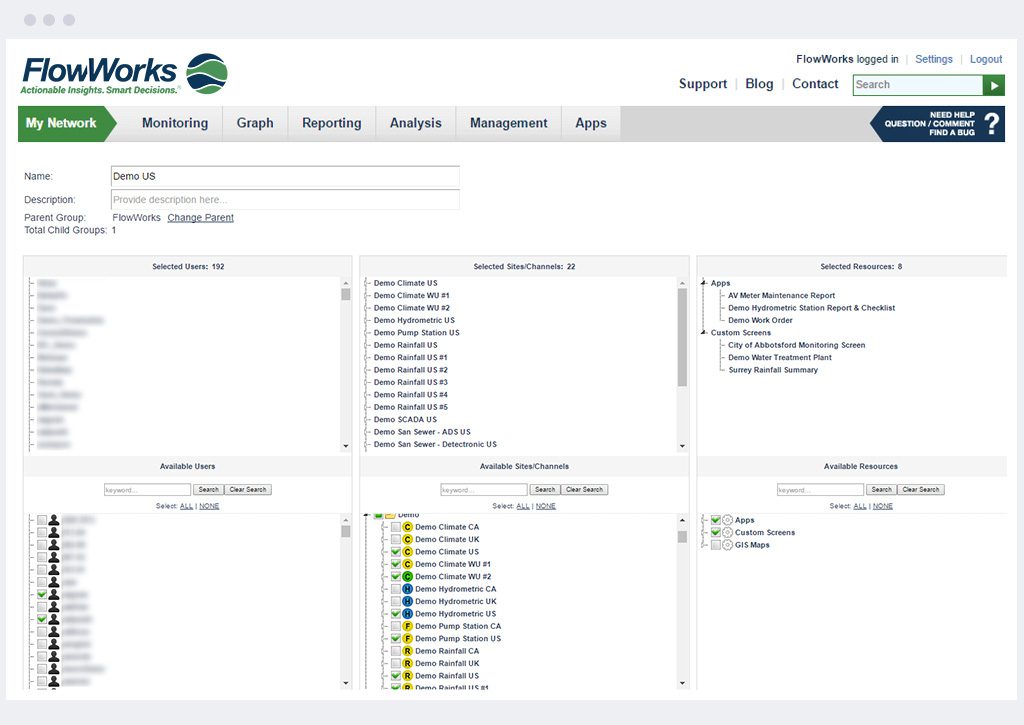Click the H icon beside available Demo Hydrometric US
This screenshot has height=725, width=1024.
point(408,614)
